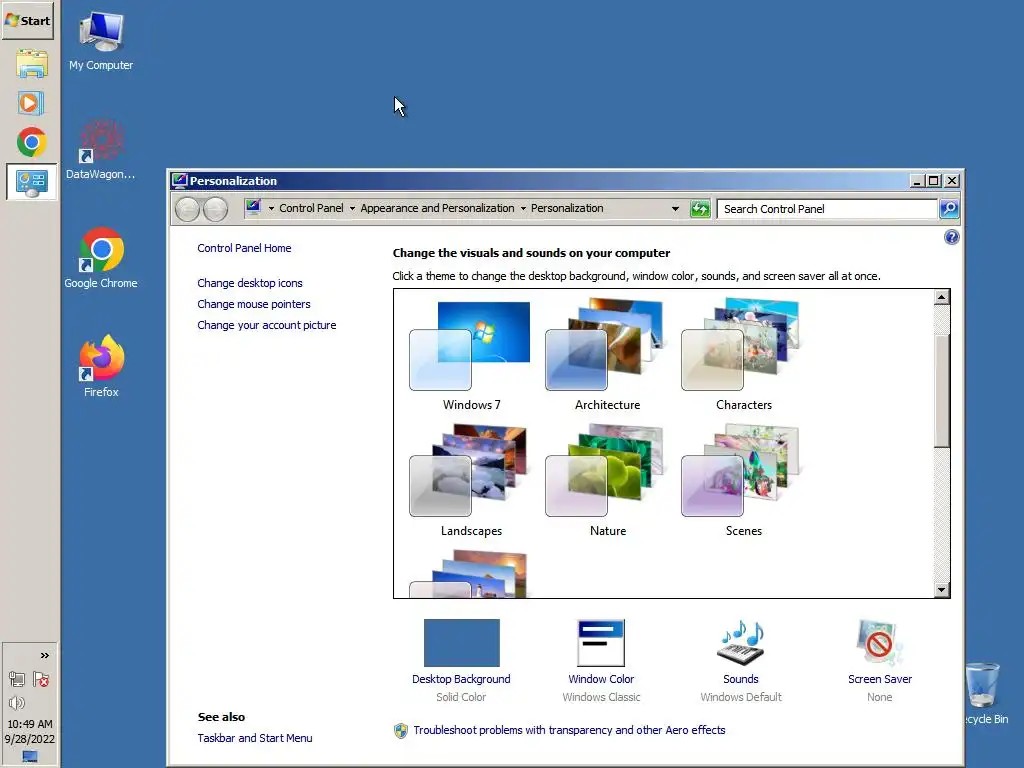Select the Architecture theme
Image resolution: width=1024 pixels, height=768 pixels.
(x=607, y=355)
